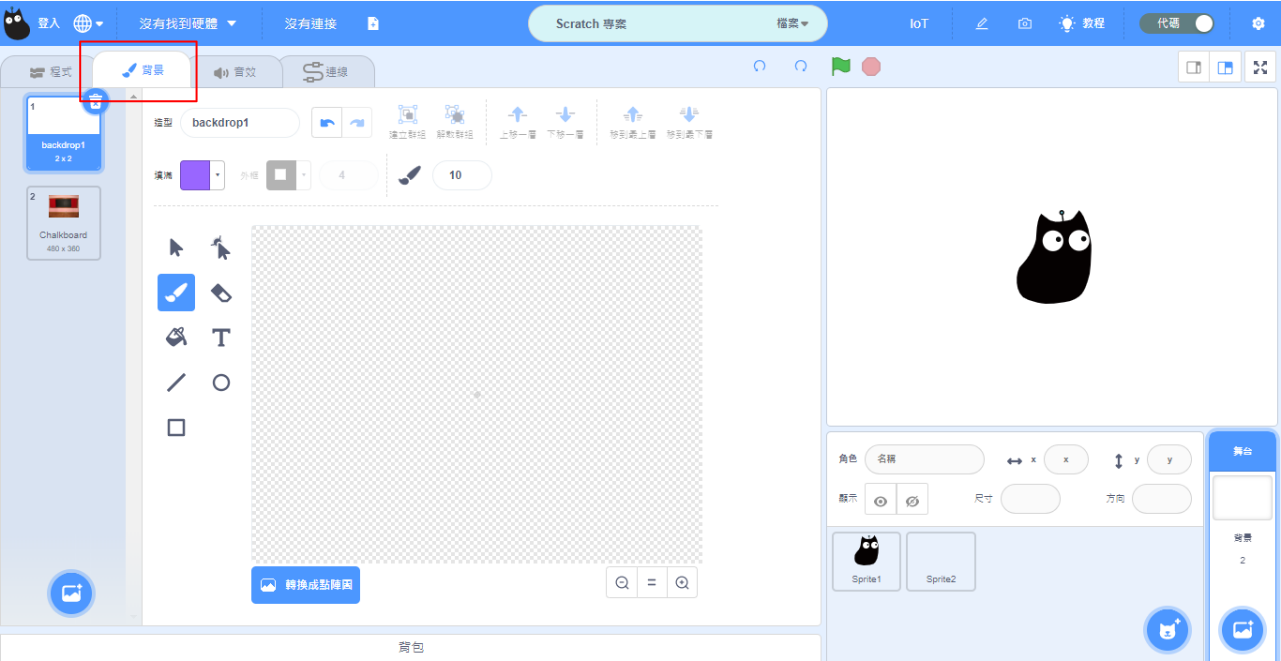Open the 檔案 file dropdown

tap(793, 23)
